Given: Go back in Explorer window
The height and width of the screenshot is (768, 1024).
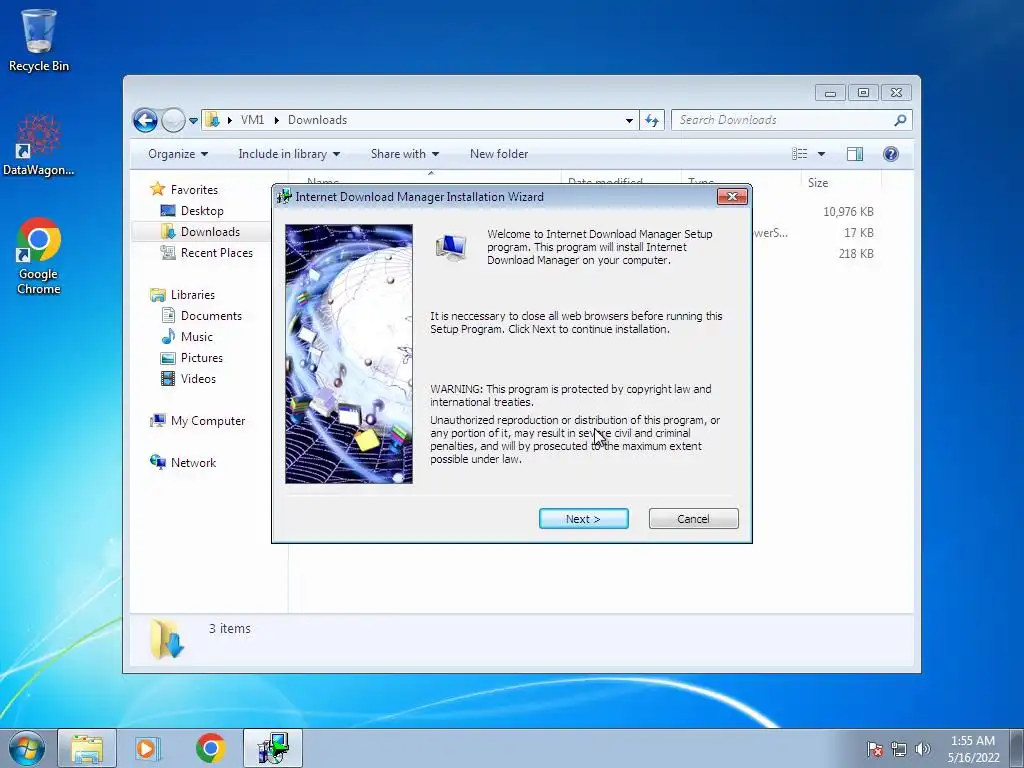Looking at the screenshot, I should tap(145, 120).
